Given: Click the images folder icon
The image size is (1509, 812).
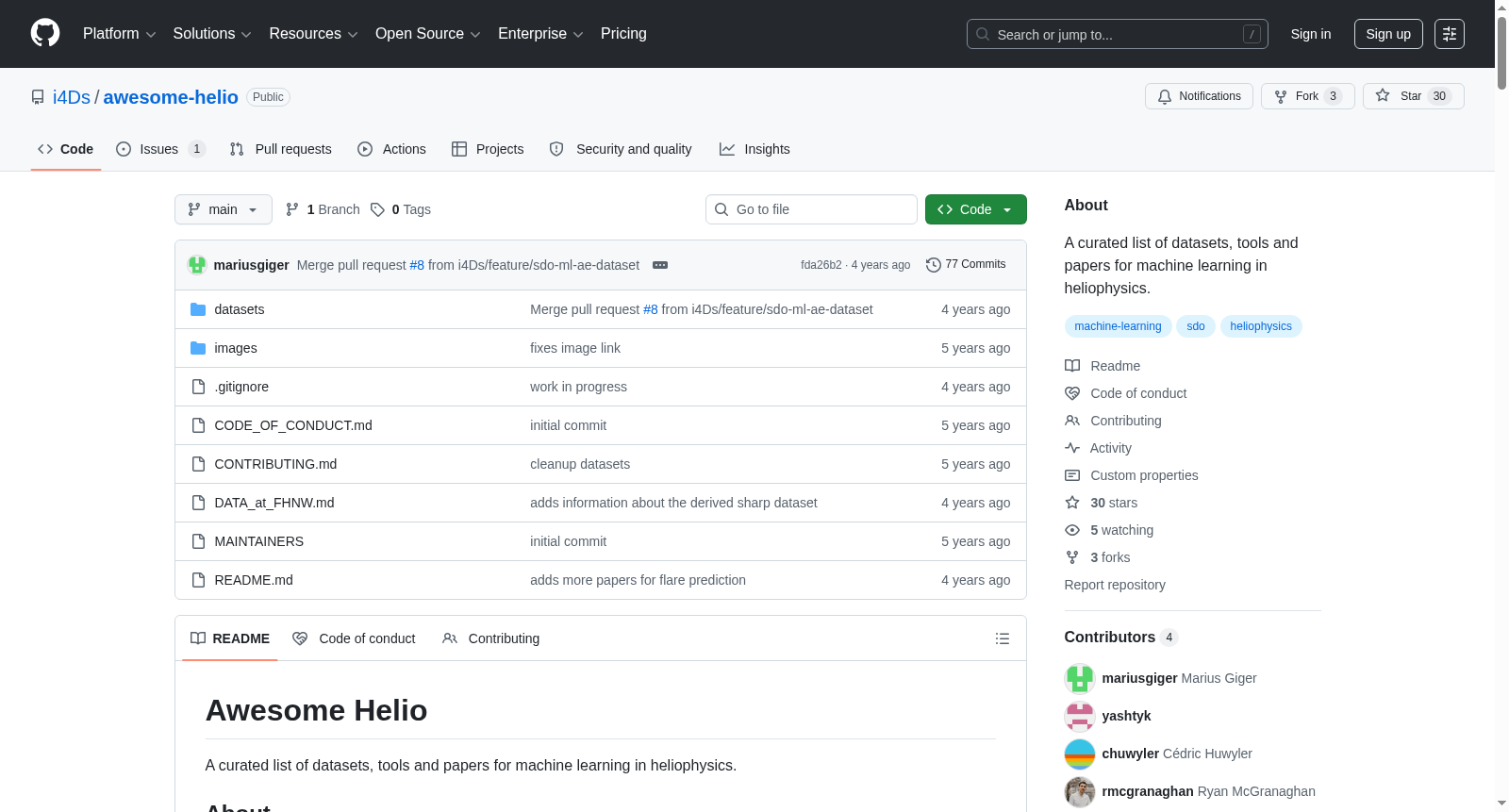Looking at the screenshot, I should coord(198,348).
